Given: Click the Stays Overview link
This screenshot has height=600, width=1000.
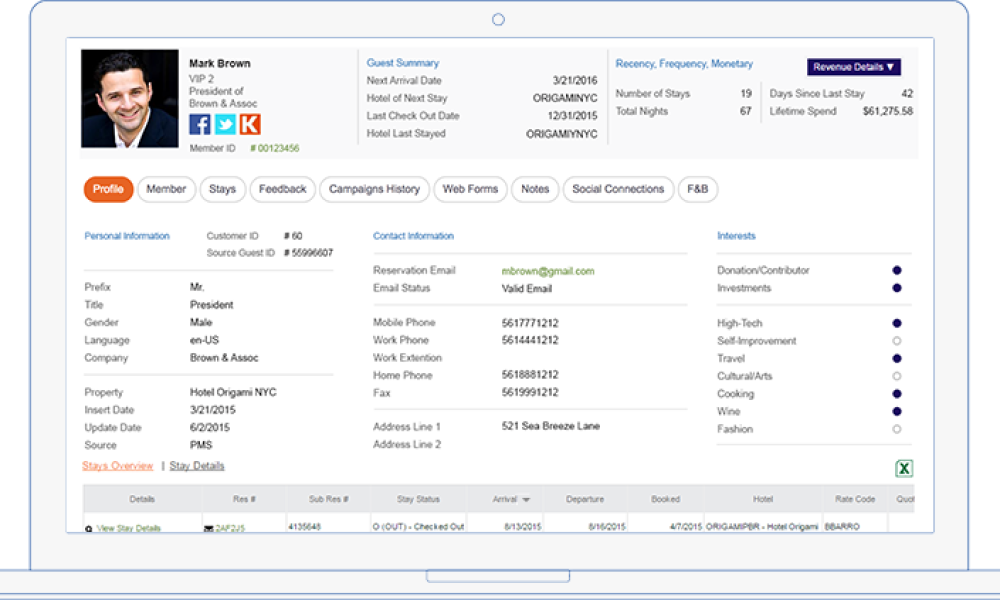Looking at the screenshot, I should [x=118, y=466].
